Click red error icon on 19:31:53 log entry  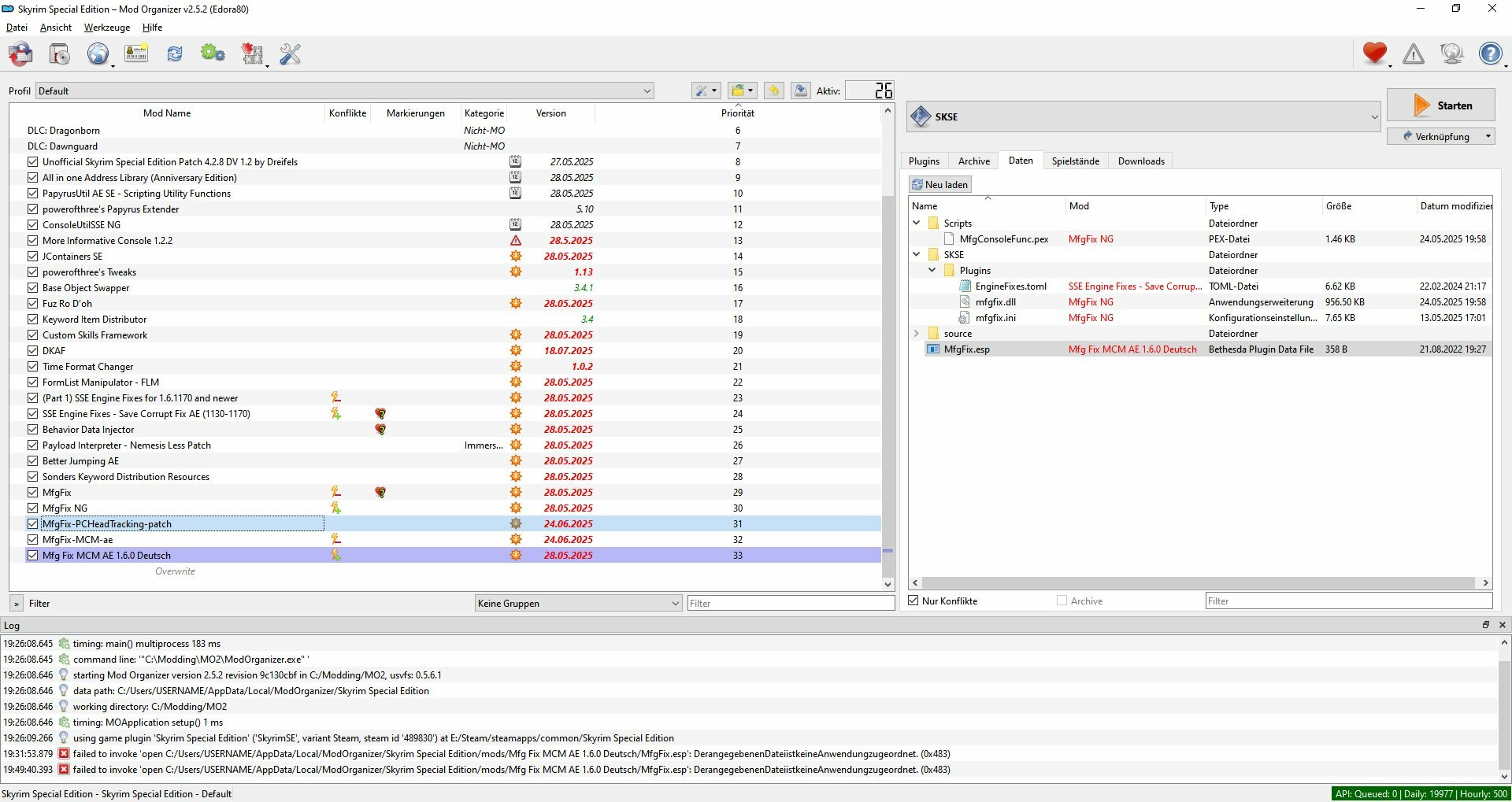64,754
